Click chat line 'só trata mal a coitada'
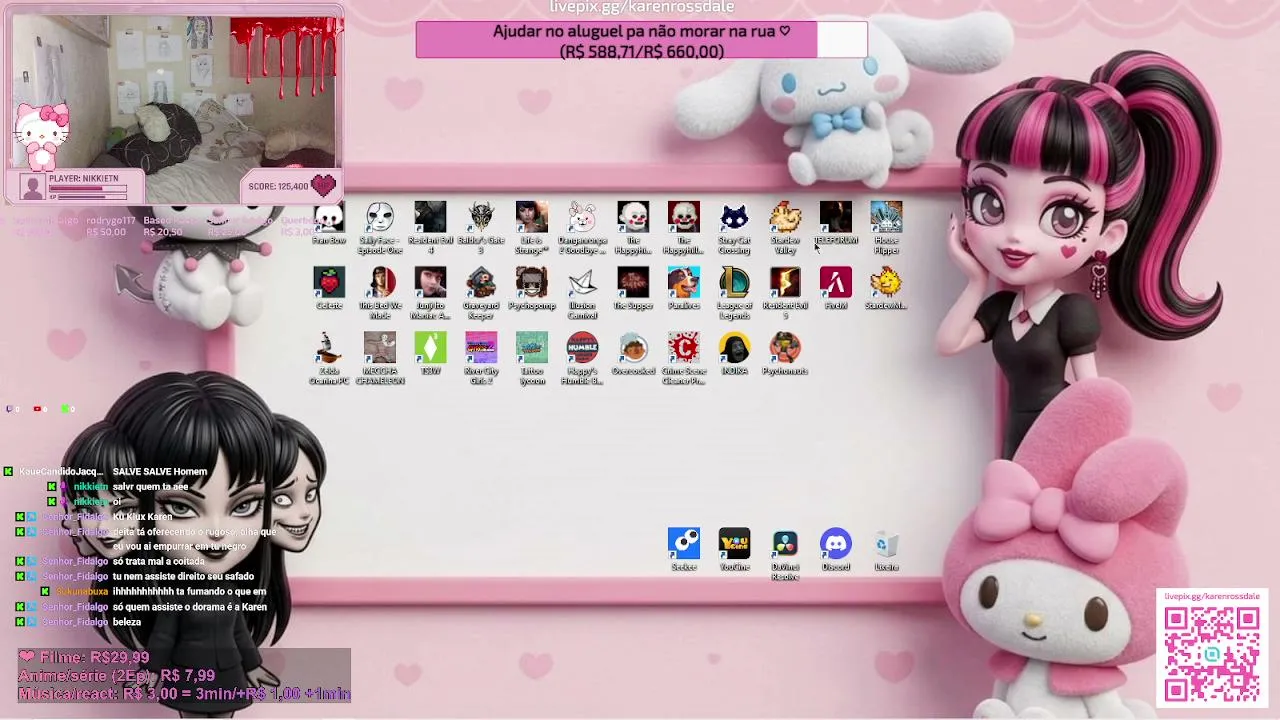Screen dimensions: 1280x720 coord(159,561)
